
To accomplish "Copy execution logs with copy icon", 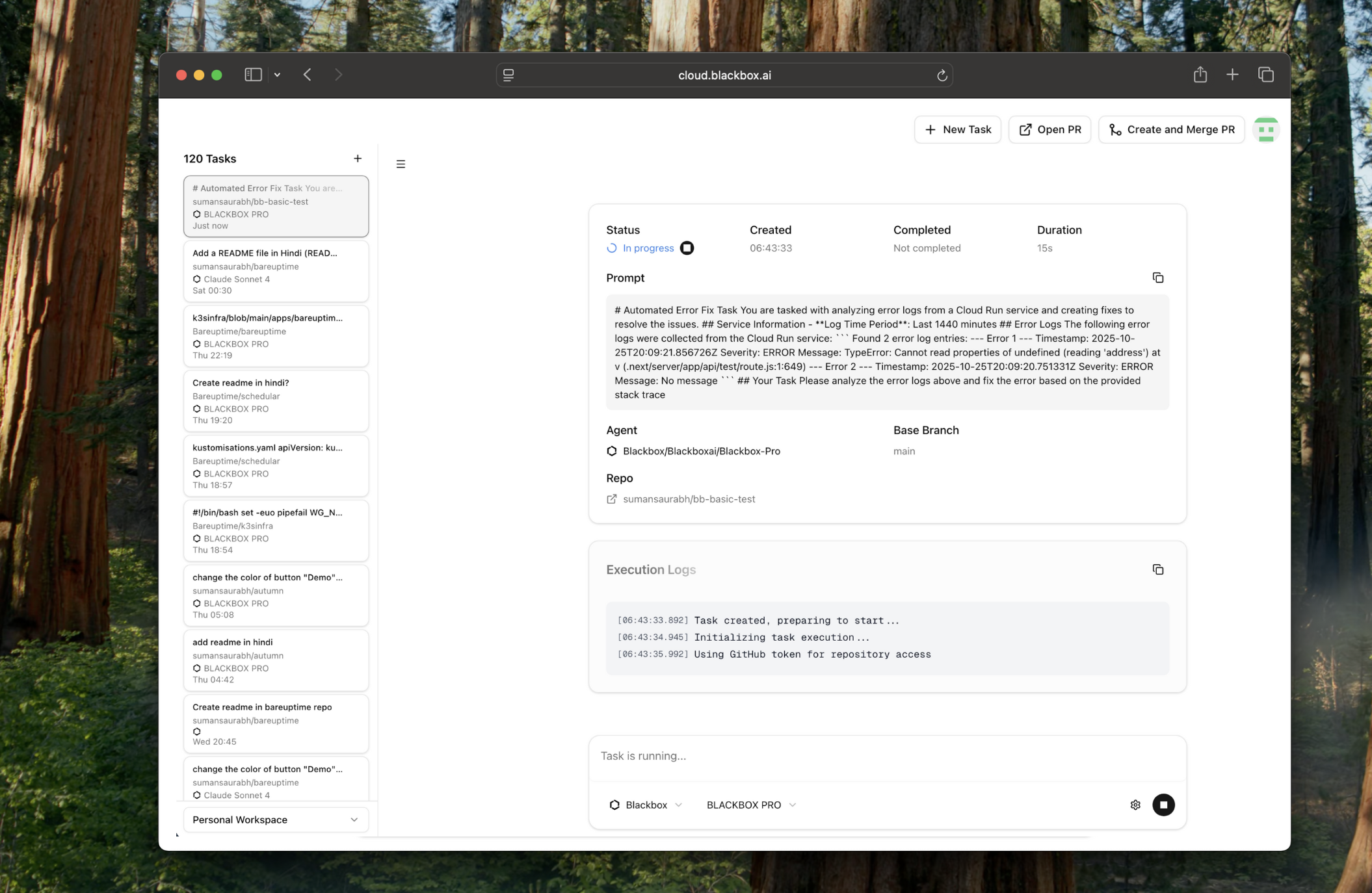I will click(x=1157, y=570).
